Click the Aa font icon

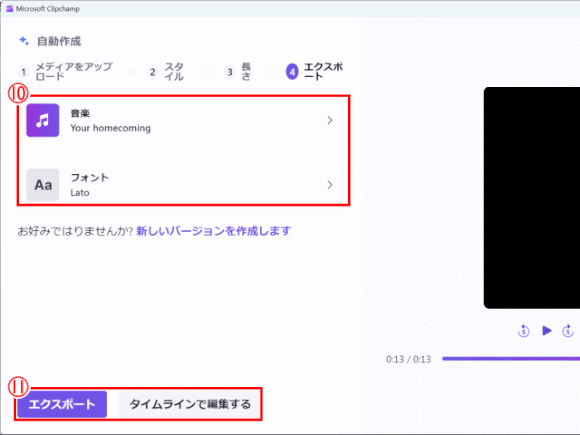pos(43,185)
